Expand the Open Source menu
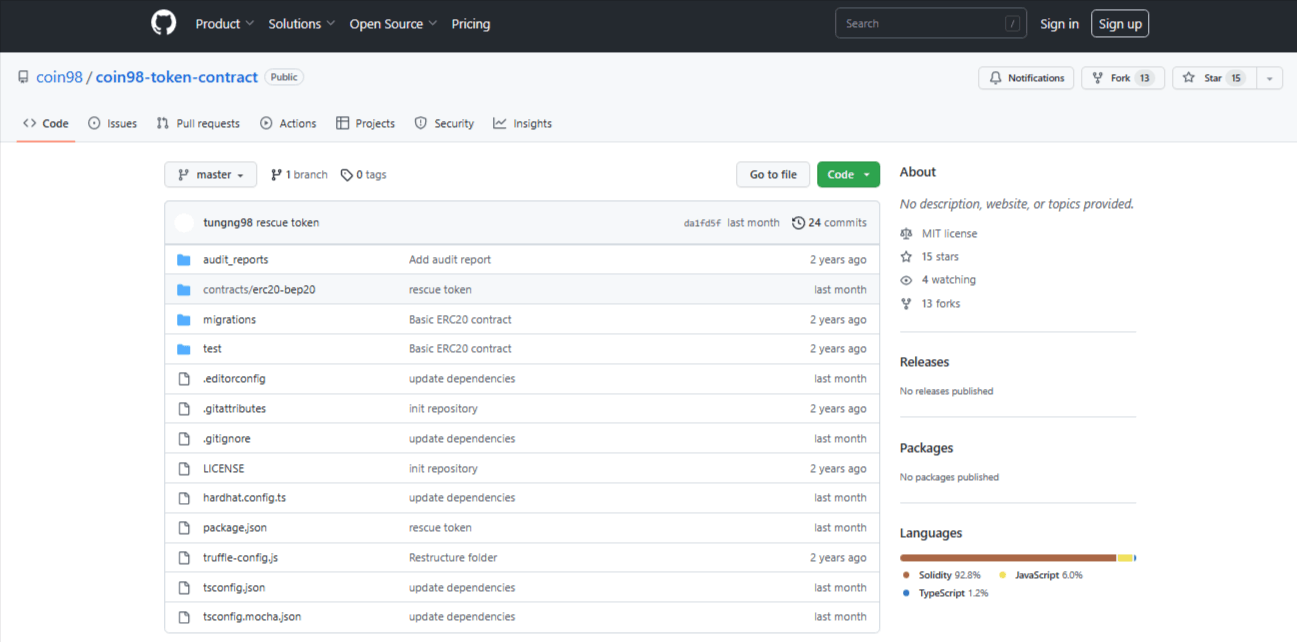 [393, 24]
